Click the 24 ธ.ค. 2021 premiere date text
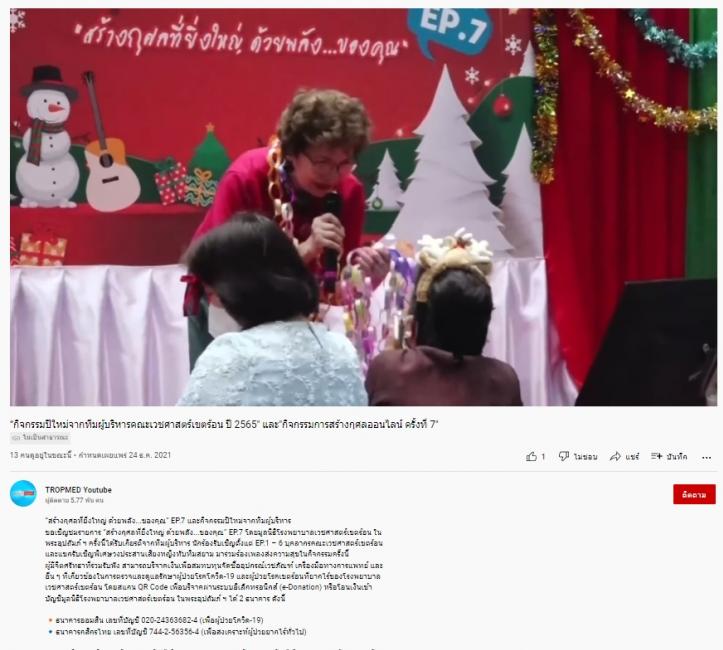The width and height of the screenshot is (723, 650). [150, 455]
